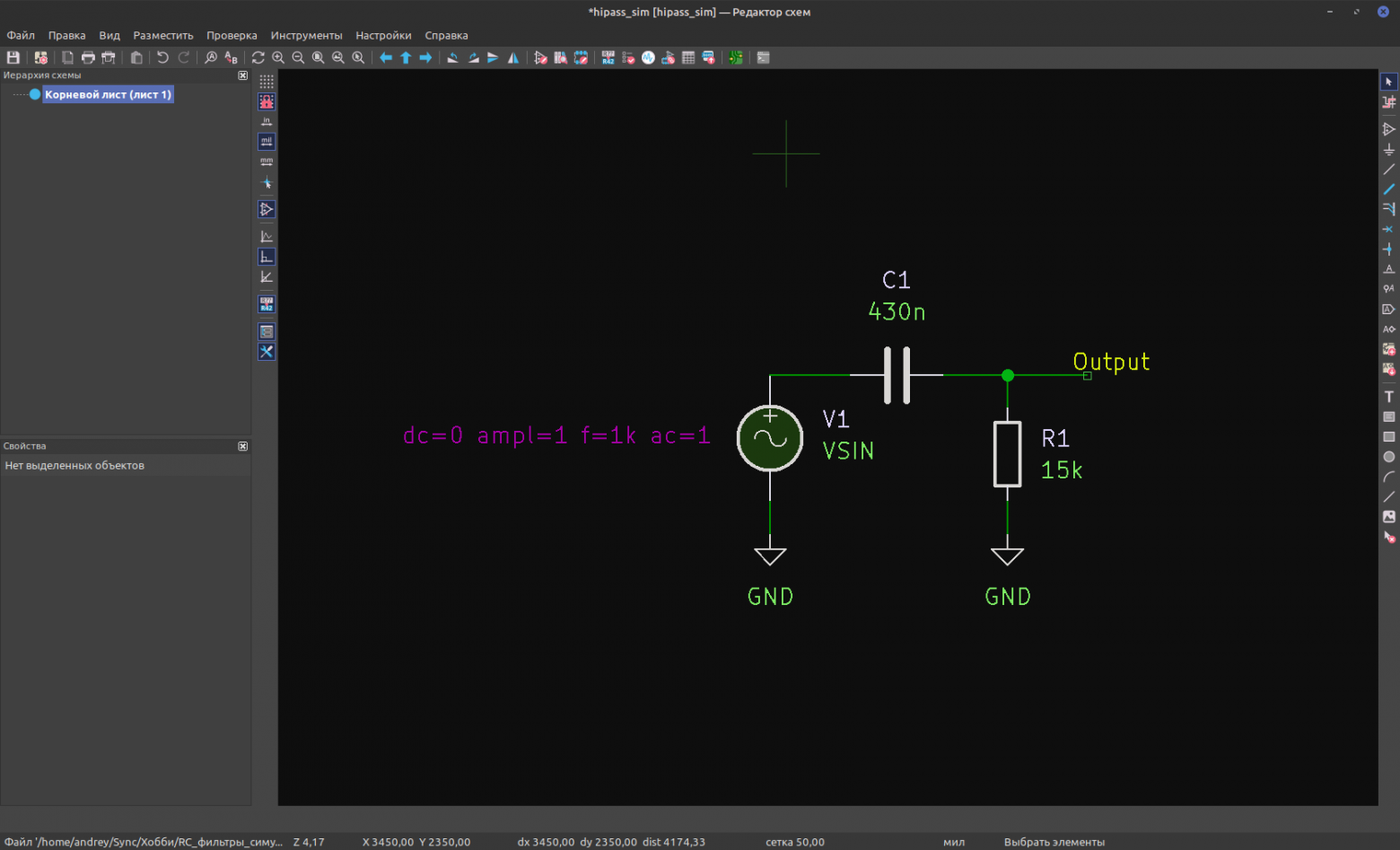Select the Add Junction tool
The width and height of the screenshot is (1400, 850).
pyautogui.click(x=1388, y=250)
